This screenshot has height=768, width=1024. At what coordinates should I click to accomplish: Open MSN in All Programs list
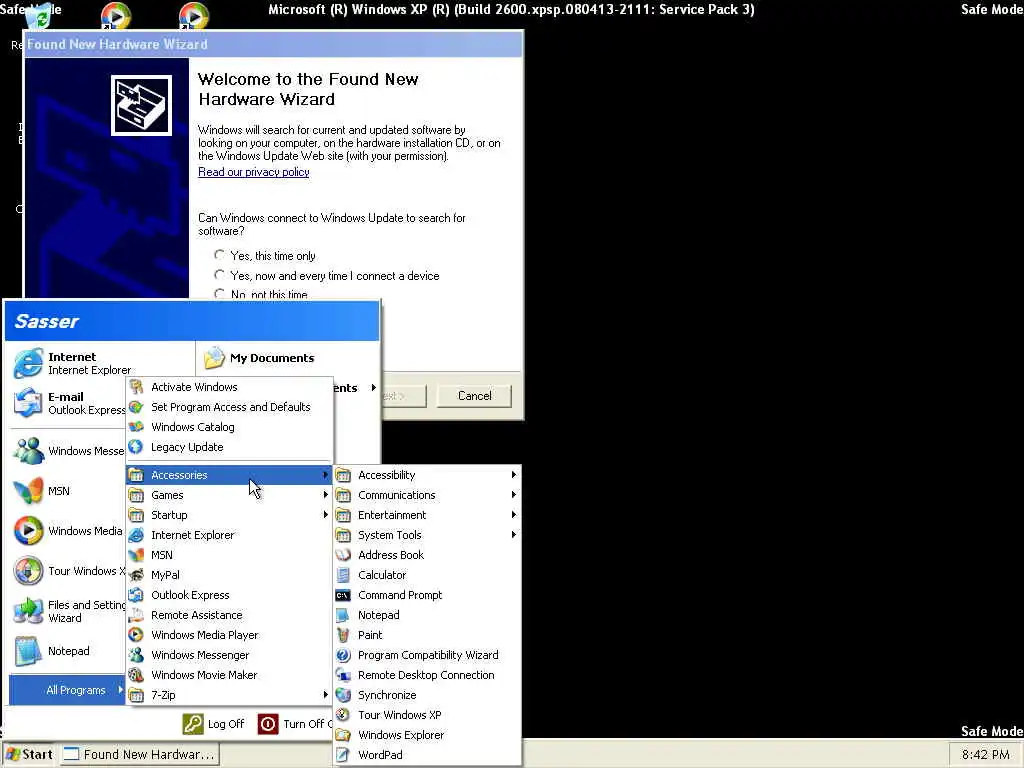[x=229, y=554]
